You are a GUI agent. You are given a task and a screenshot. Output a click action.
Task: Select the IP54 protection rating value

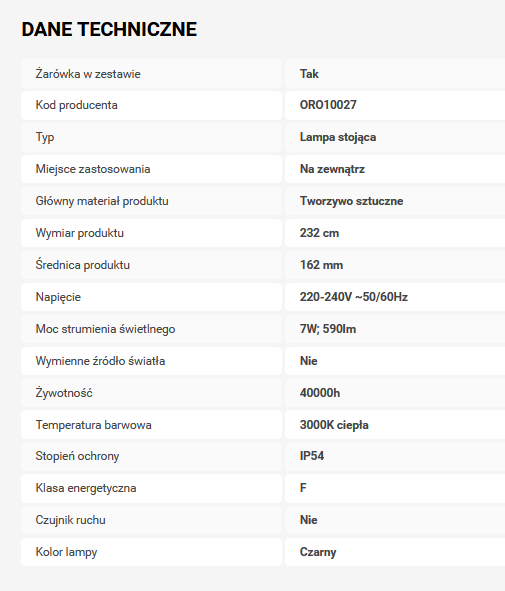pyautogui.click(x=312, y=456)
